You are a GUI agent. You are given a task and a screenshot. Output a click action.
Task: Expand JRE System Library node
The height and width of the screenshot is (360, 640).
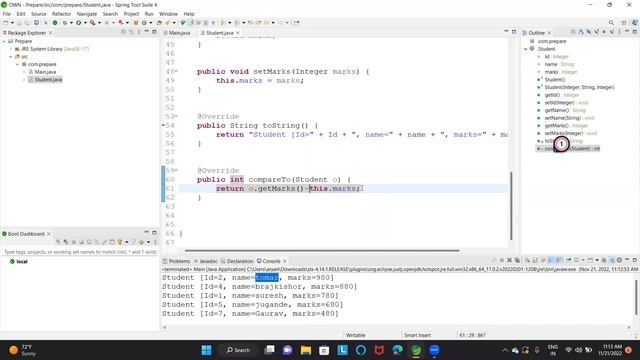(x=11, y=49)
